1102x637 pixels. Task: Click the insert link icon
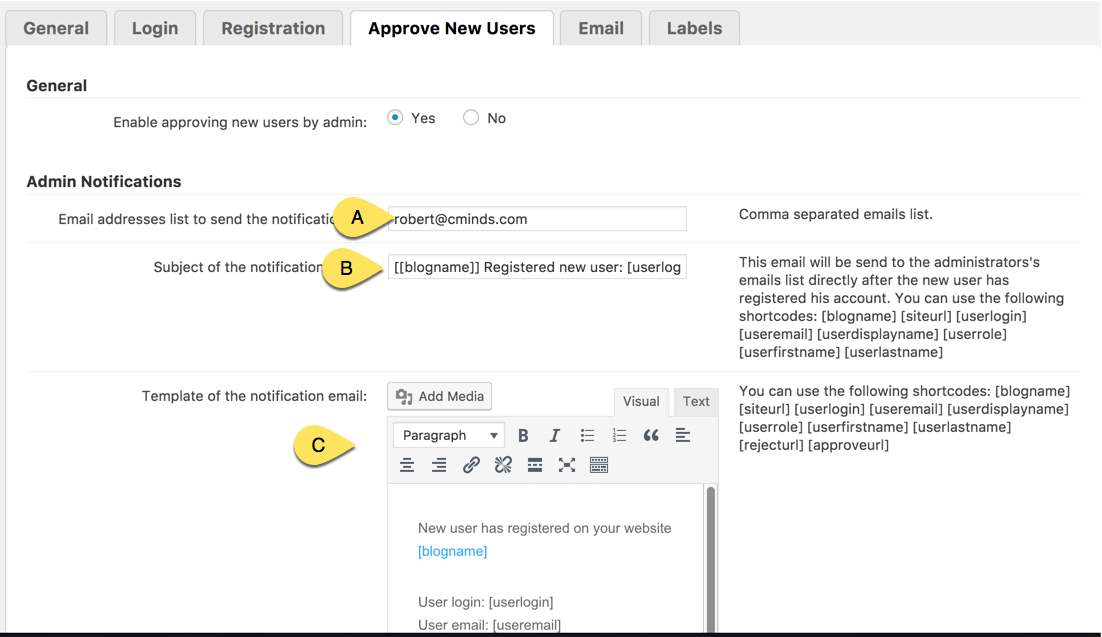pyautogui.click(x=471, y=465)
